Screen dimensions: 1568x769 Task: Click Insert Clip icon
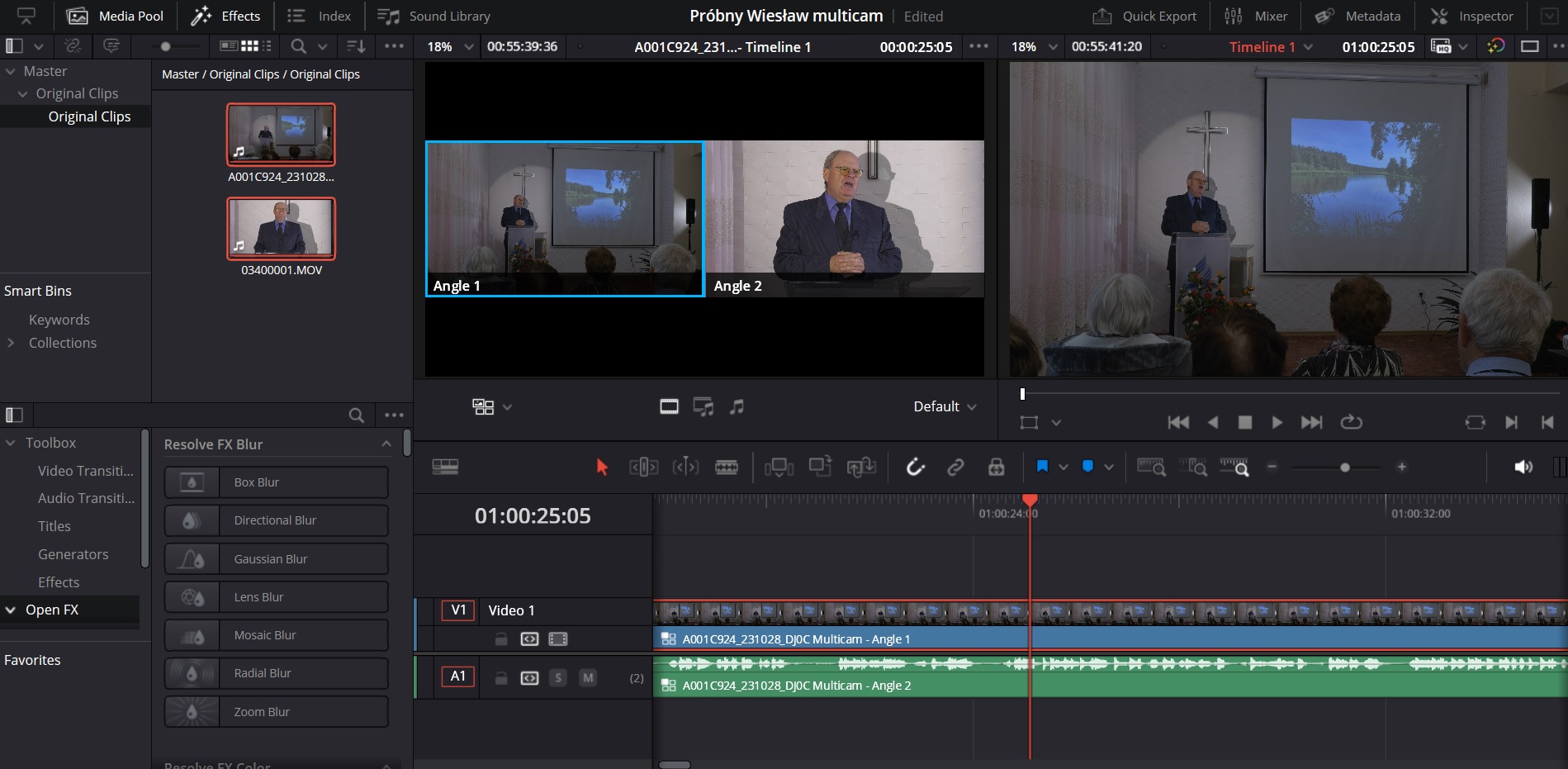click(779, 468)
